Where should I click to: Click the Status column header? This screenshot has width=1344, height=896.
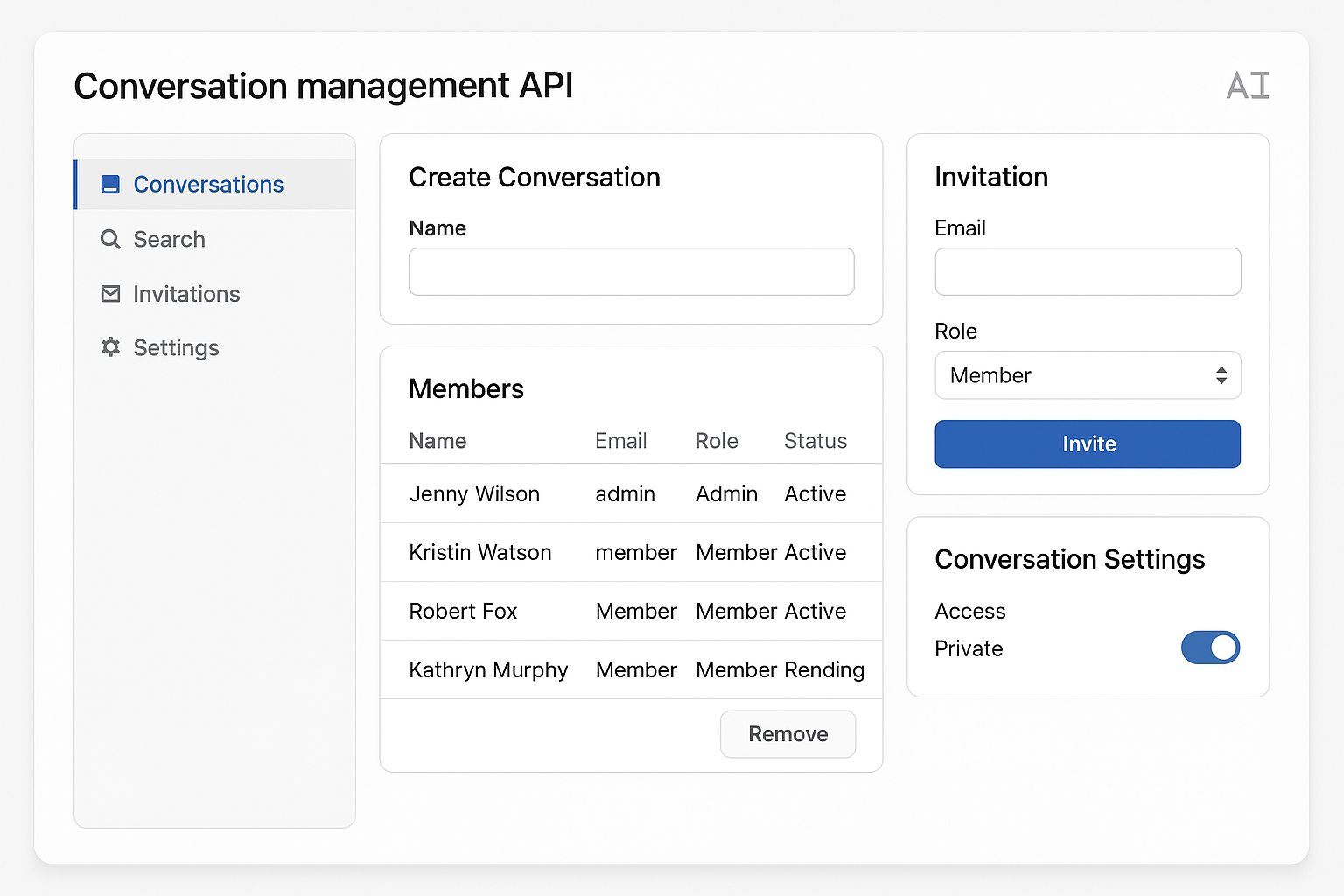point(815,441)
